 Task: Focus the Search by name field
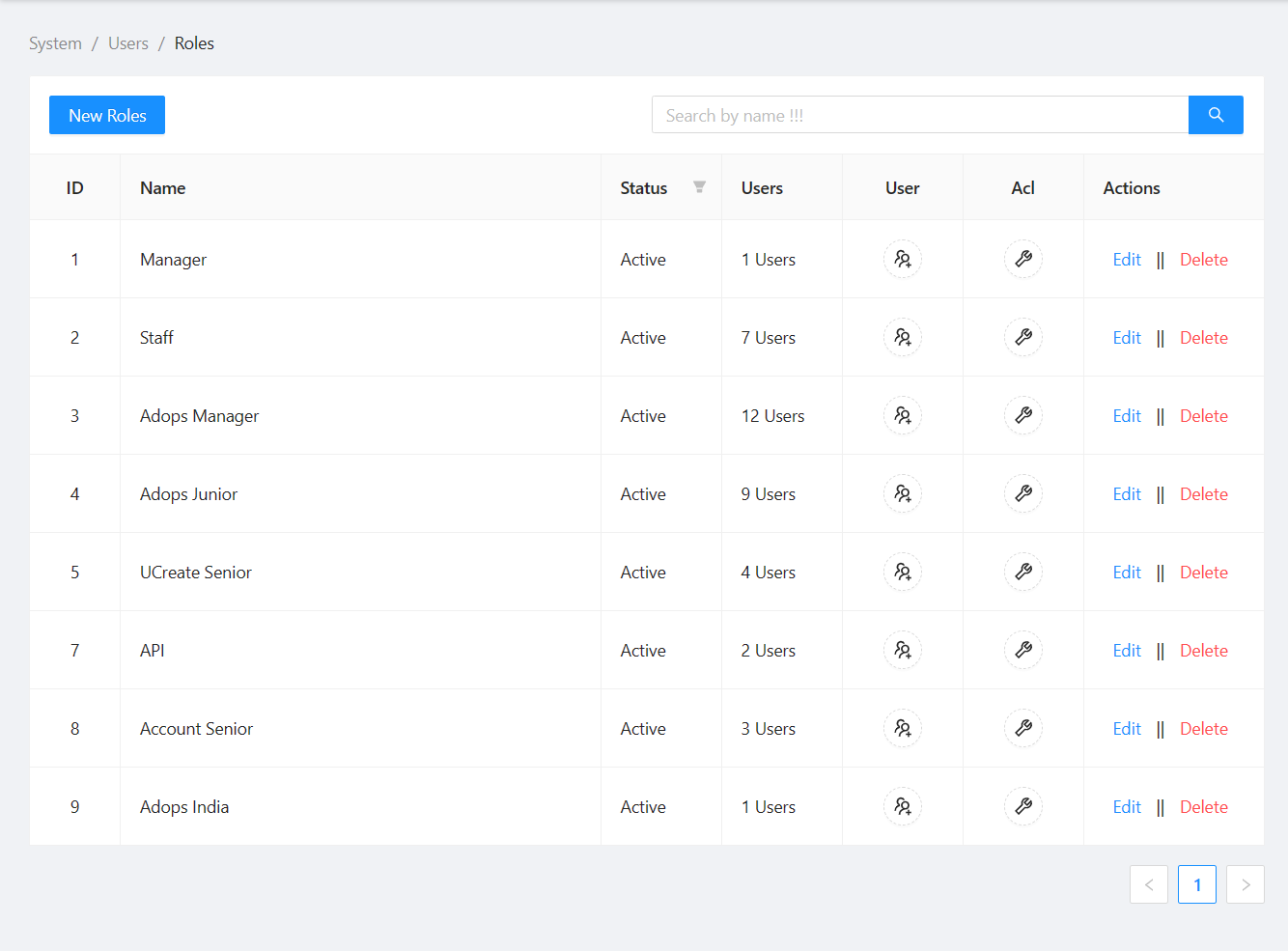[920, 115]
